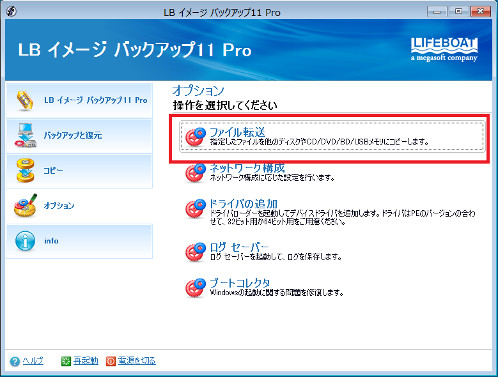Launch the ログ セーバー link

(x=239, y=247)
